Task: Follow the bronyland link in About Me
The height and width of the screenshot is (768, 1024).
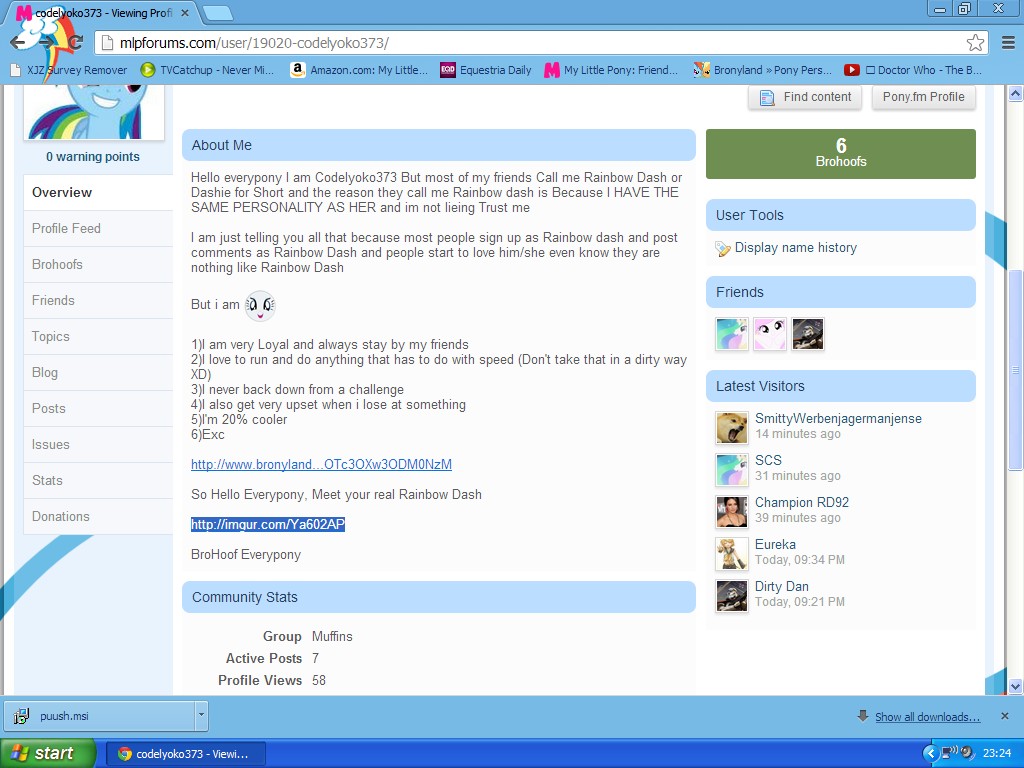Action: [321, 464]
